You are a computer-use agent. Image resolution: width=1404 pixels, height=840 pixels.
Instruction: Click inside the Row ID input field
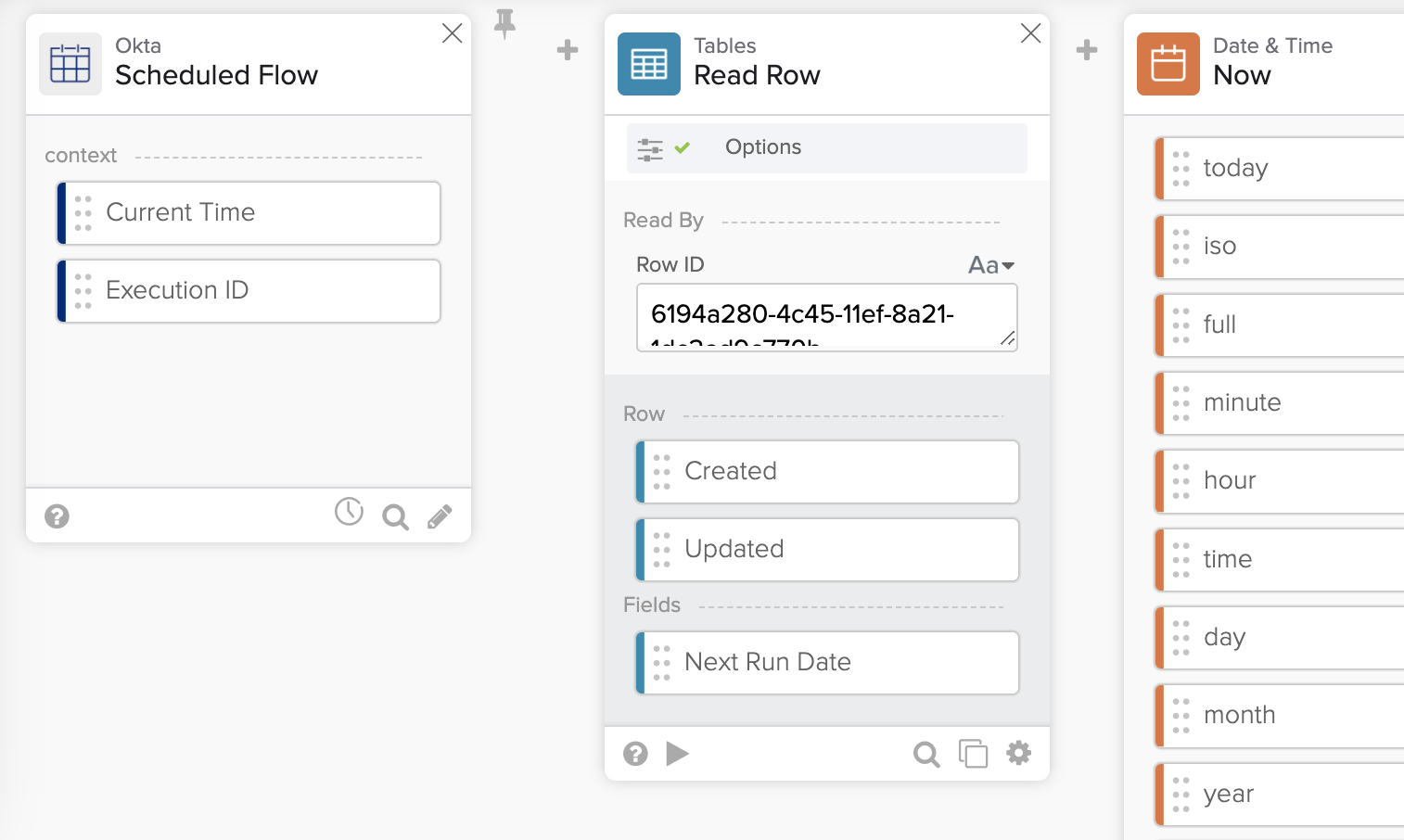coord(826,316)
